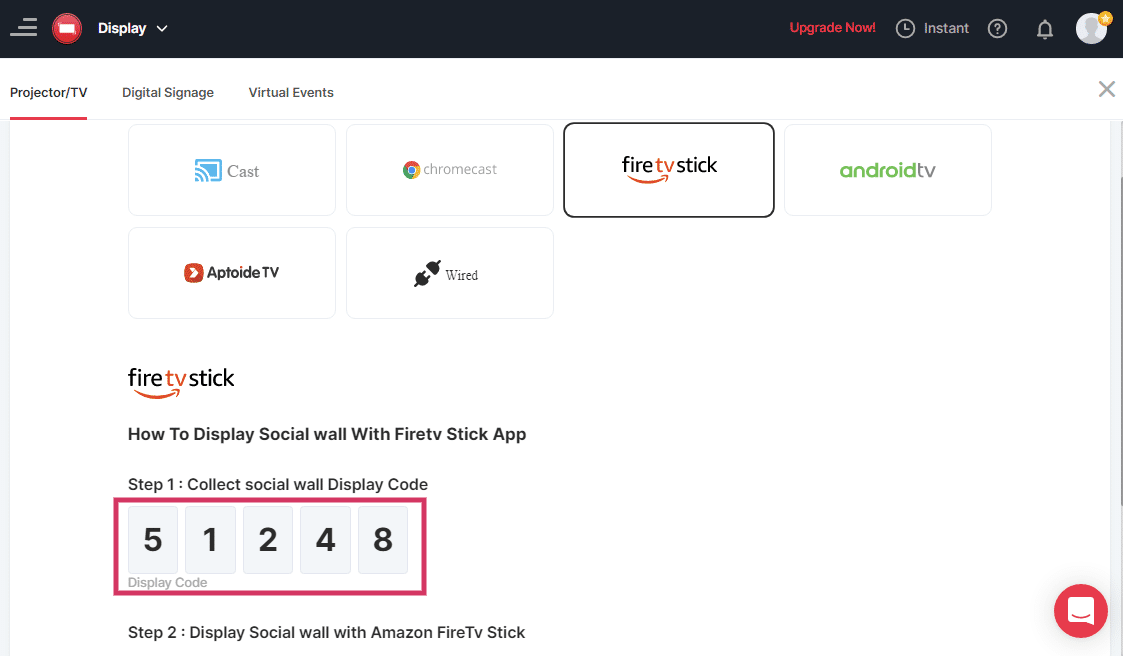Open the Virtual Events tab
1123x656 pixels.
291,92
